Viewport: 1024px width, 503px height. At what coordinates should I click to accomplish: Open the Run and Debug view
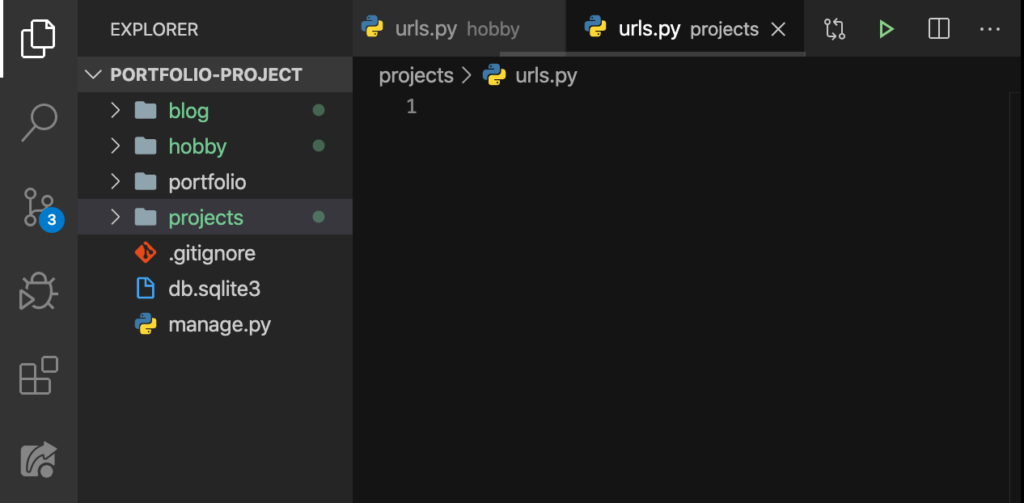(x=39, y=291)
